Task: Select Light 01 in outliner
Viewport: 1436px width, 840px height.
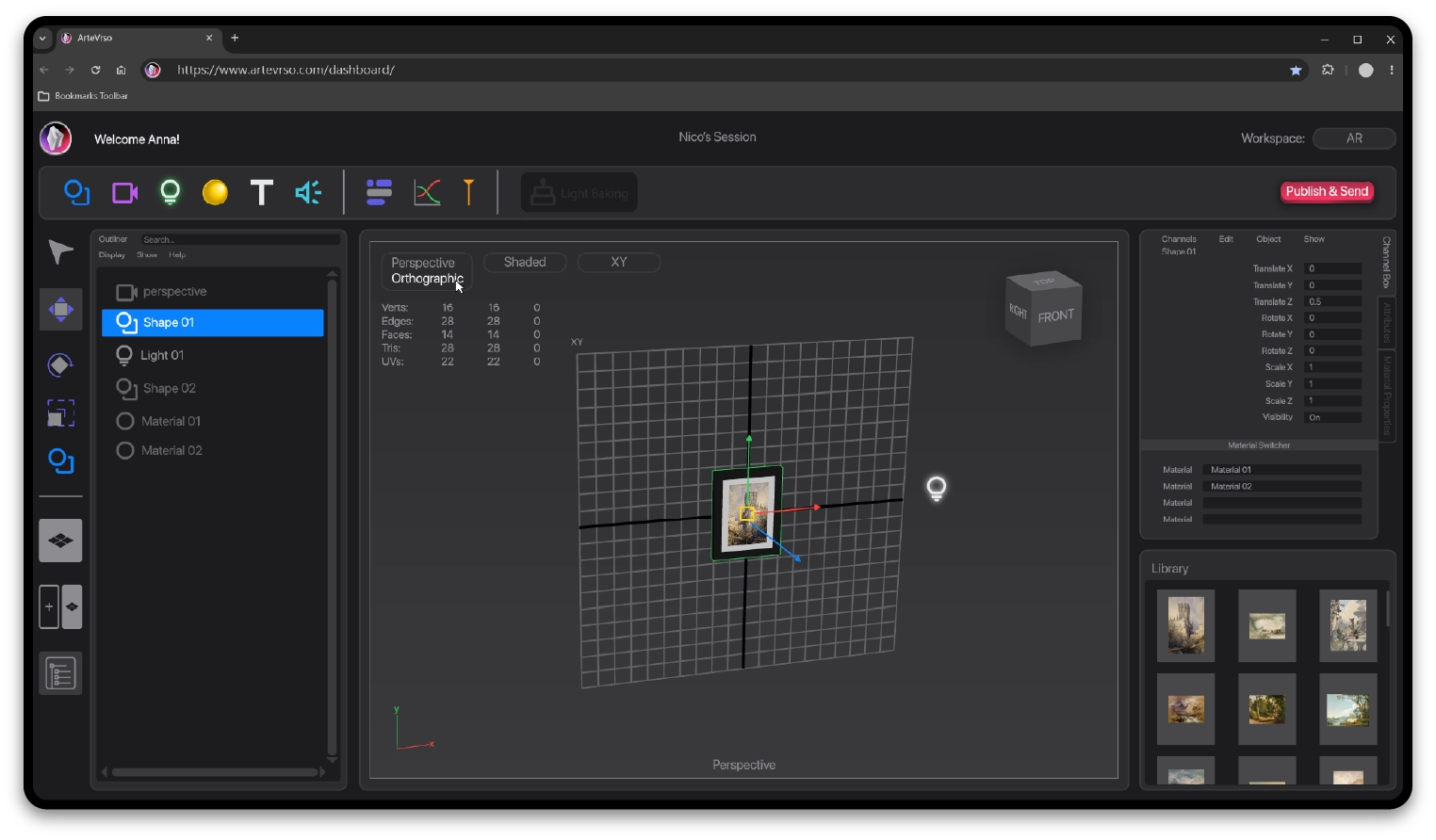Action: click(213, 355)
